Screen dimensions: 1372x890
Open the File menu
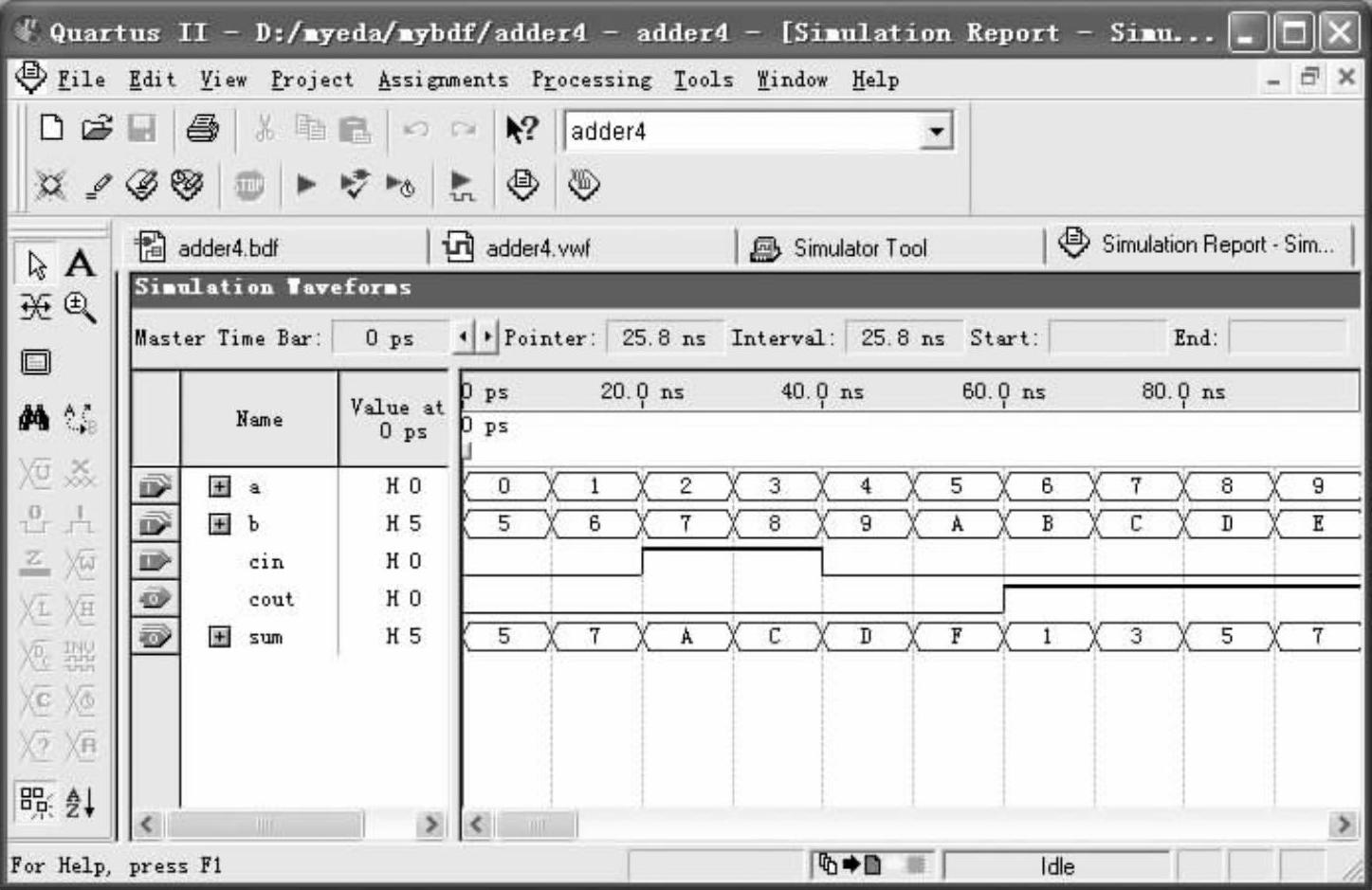coord(81,80)
